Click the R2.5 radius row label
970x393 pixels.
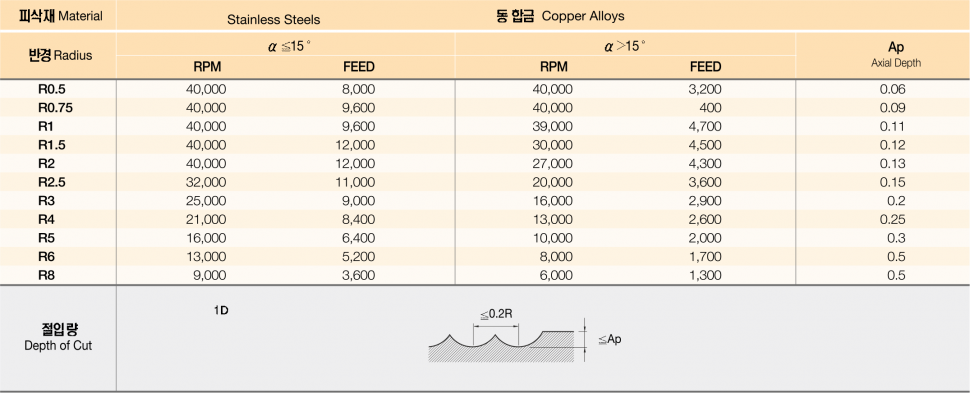click(x=51, y=182)
